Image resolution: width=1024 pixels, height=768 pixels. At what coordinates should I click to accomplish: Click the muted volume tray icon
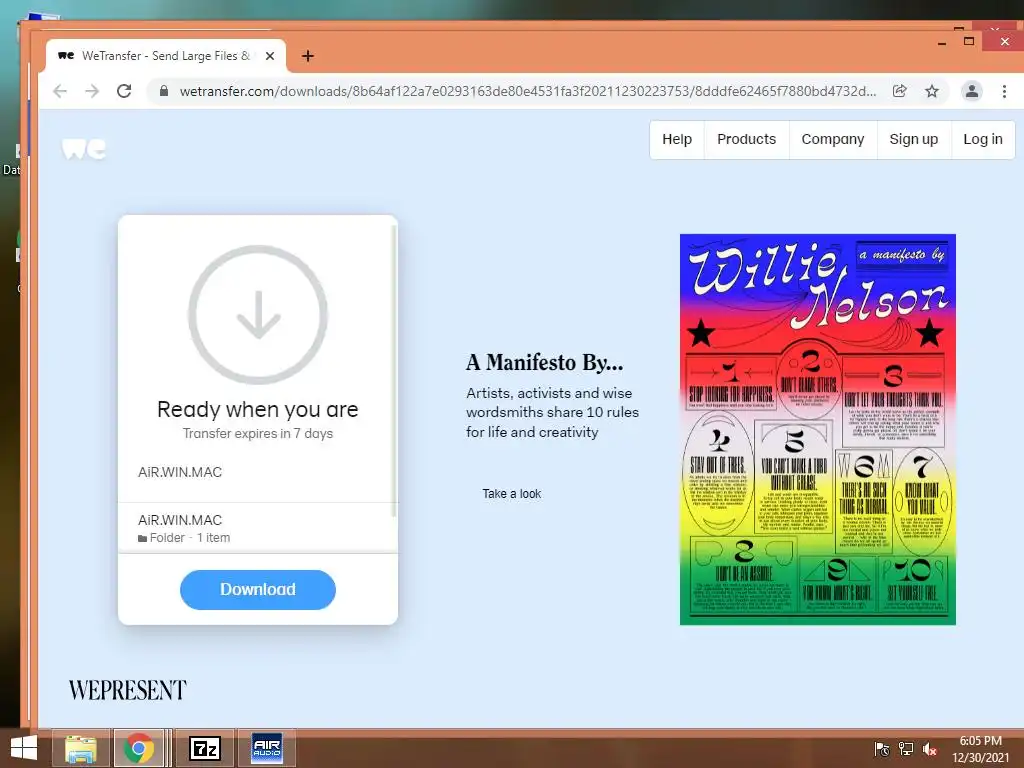(930, 749)
